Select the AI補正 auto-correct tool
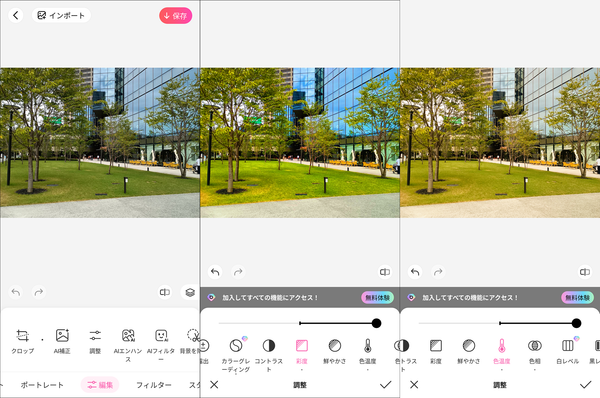The image size is (600, 398). tap(62, 341)
